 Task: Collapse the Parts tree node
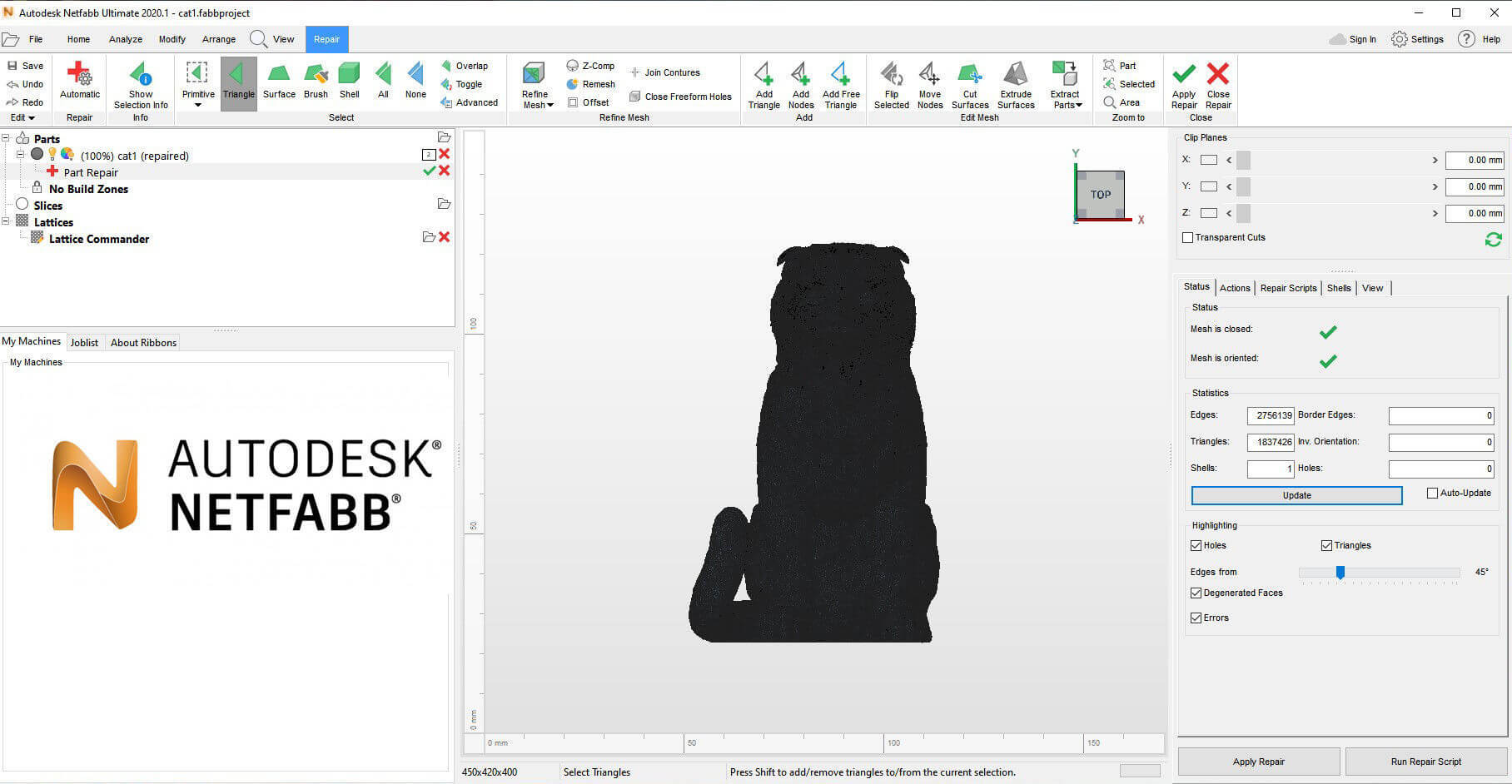click(x=6, y=139)
